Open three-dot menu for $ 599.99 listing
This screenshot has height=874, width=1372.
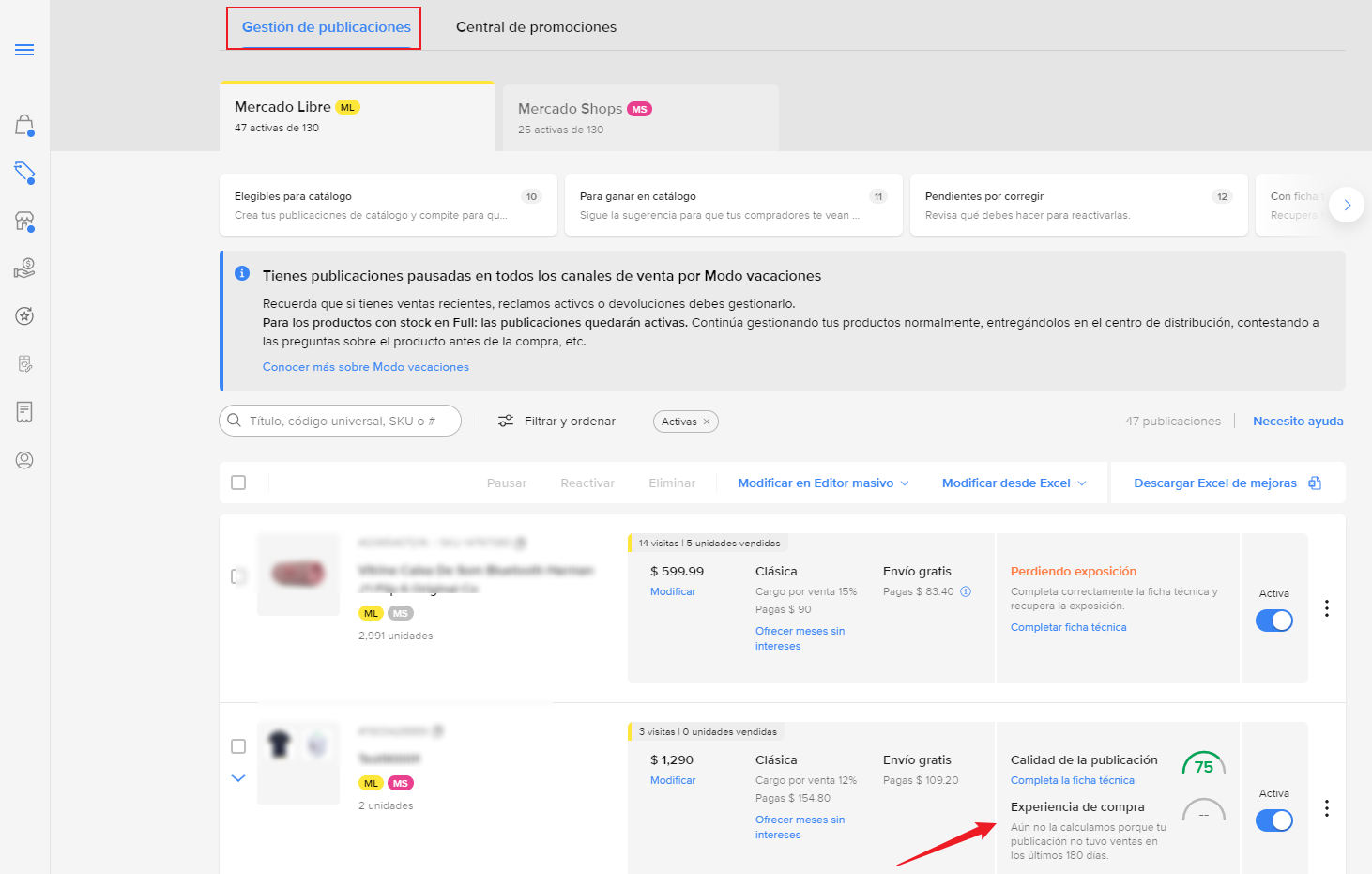1327,608
